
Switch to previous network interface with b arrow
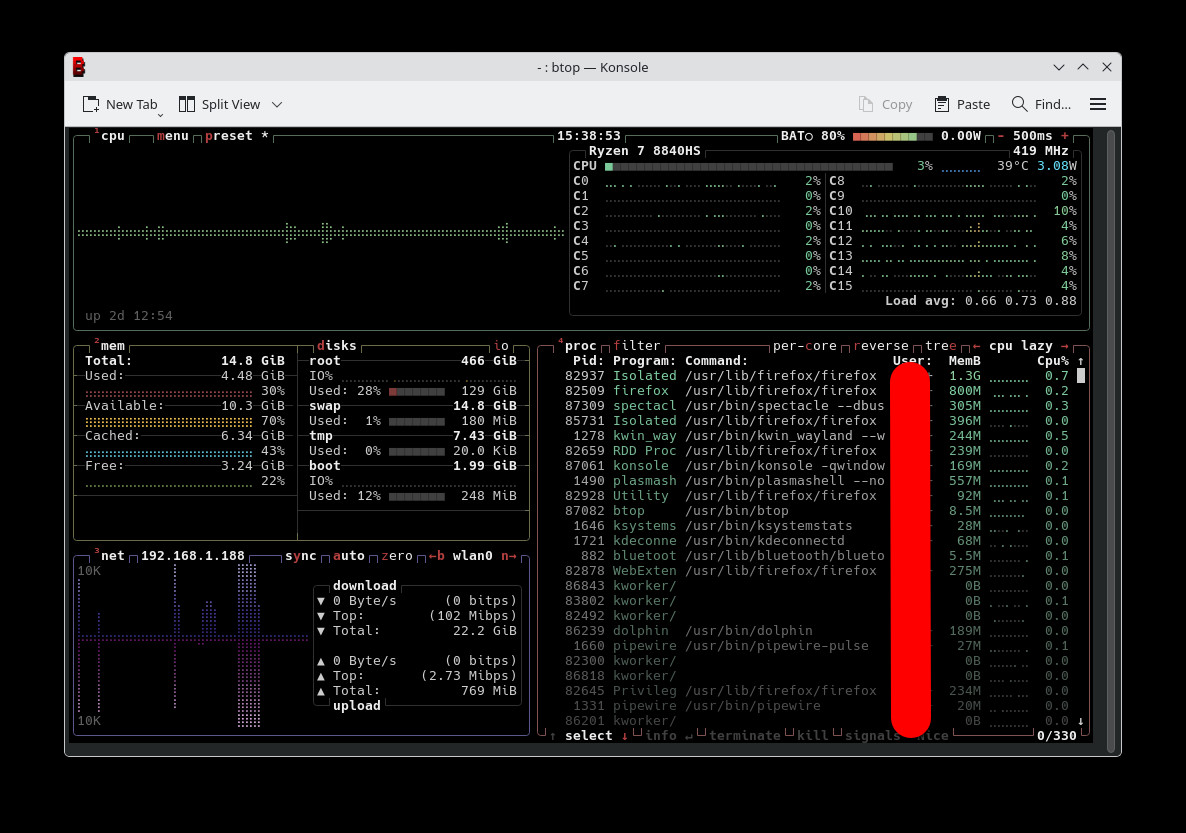click(x=436, y=556)
